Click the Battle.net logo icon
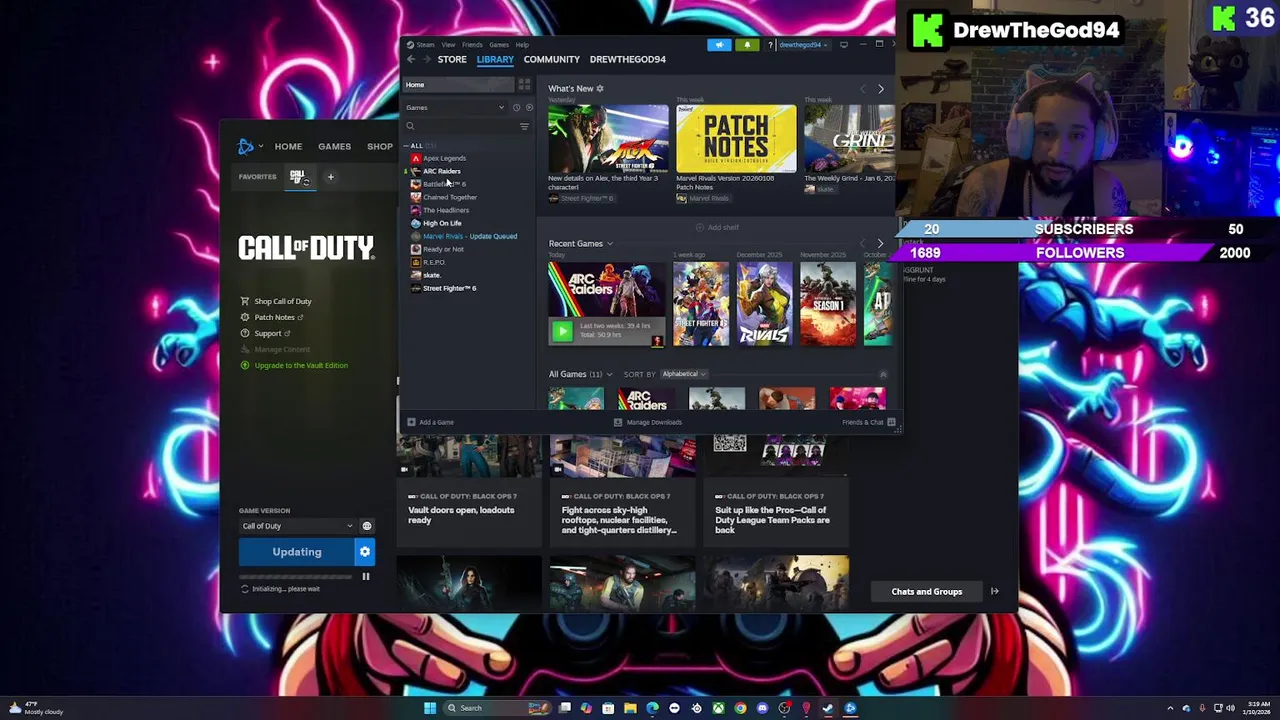This screenshot has height=720, width=1280. (246, 147)
